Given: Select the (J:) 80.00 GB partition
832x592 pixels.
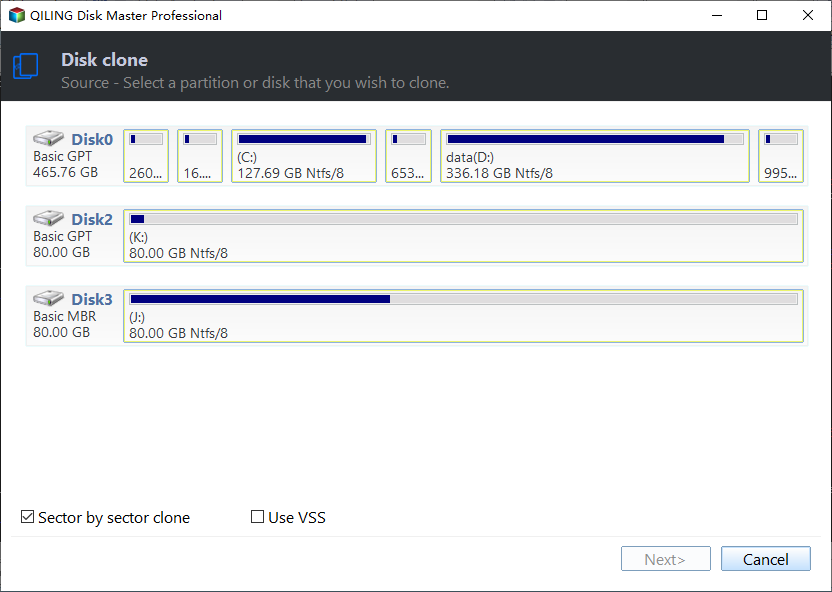Looking at the screenshot, I should tap(463, 316).
